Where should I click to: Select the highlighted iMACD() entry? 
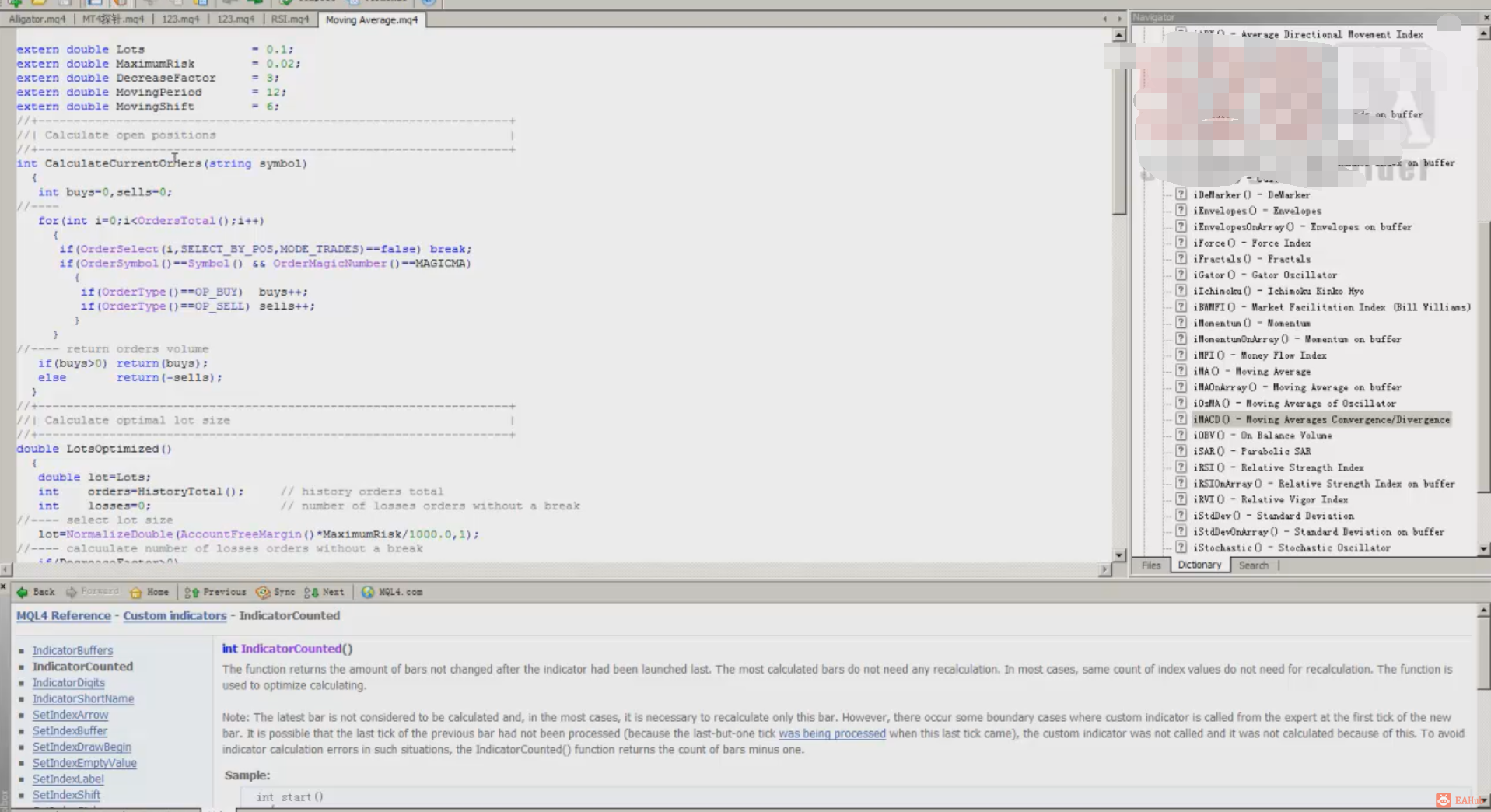click(1321, 419)
